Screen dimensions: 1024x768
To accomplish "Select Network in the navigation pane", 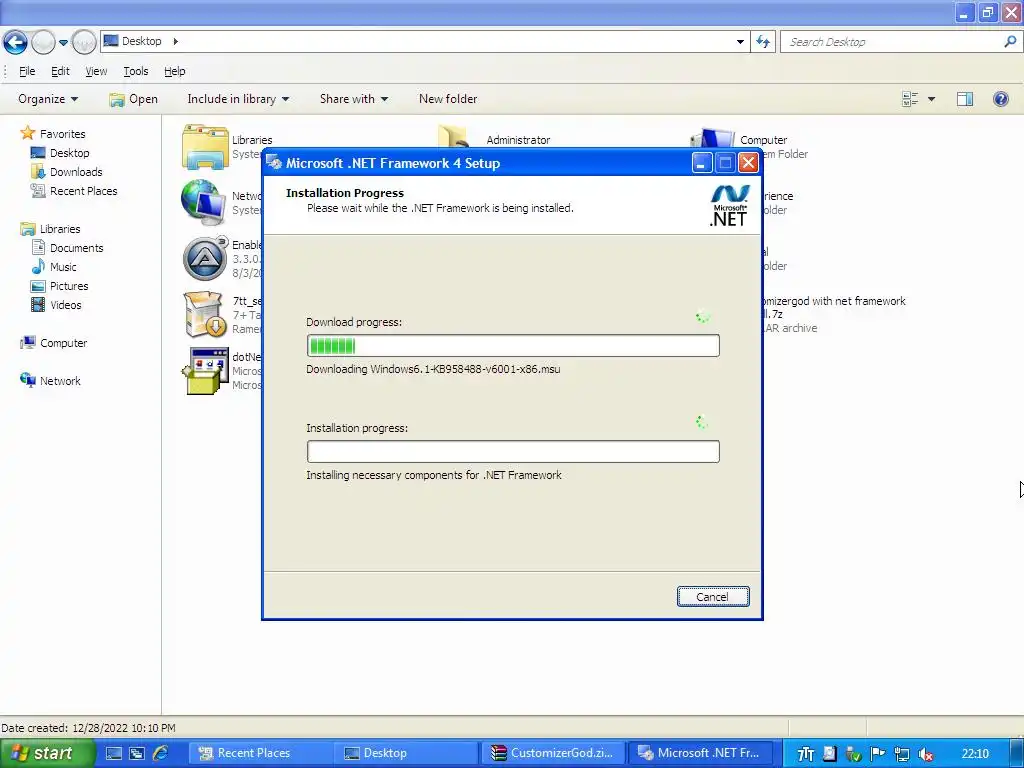I will 59,381.
